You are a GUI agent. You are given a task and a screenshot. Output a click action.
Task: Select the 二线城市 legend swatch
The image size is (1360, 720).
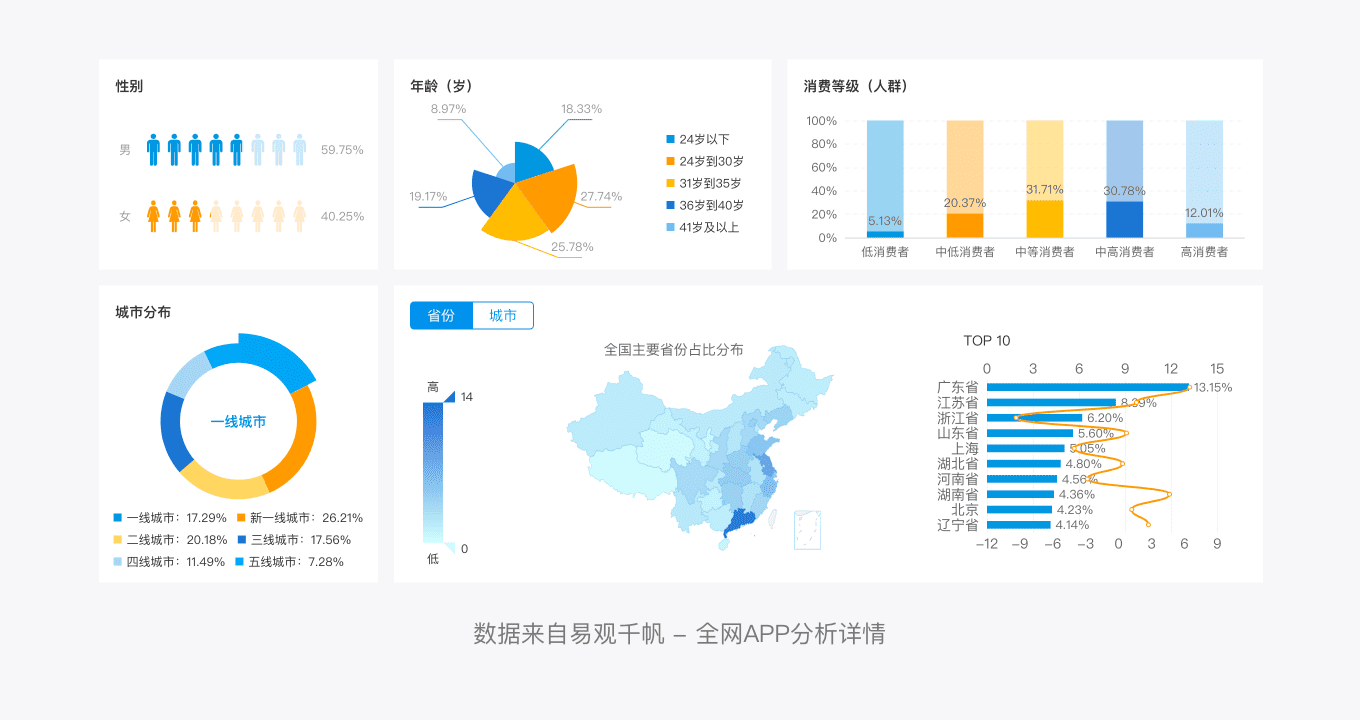[118, 540]
